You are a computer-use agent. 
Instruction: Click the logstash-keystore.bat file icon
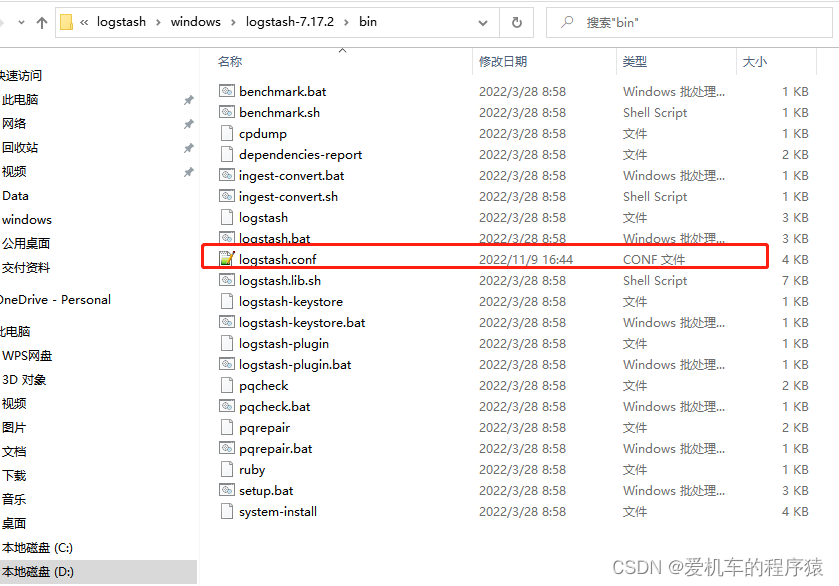[x=227, y=322]
